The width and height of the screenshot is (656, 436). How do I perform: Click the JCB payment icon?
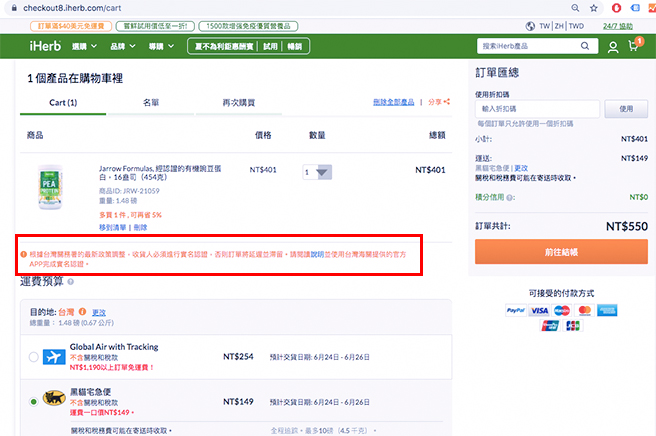573,326
